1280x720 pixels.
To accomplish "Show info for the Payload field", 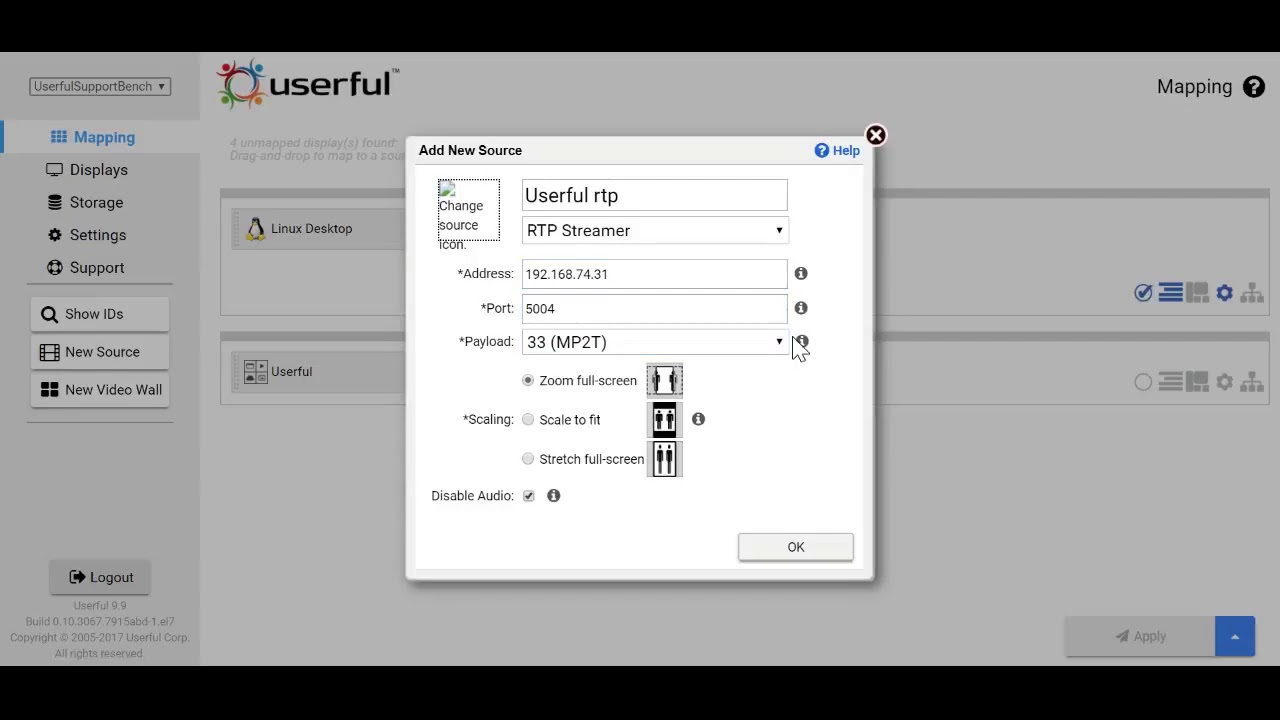I will click(x=801, y=341).
